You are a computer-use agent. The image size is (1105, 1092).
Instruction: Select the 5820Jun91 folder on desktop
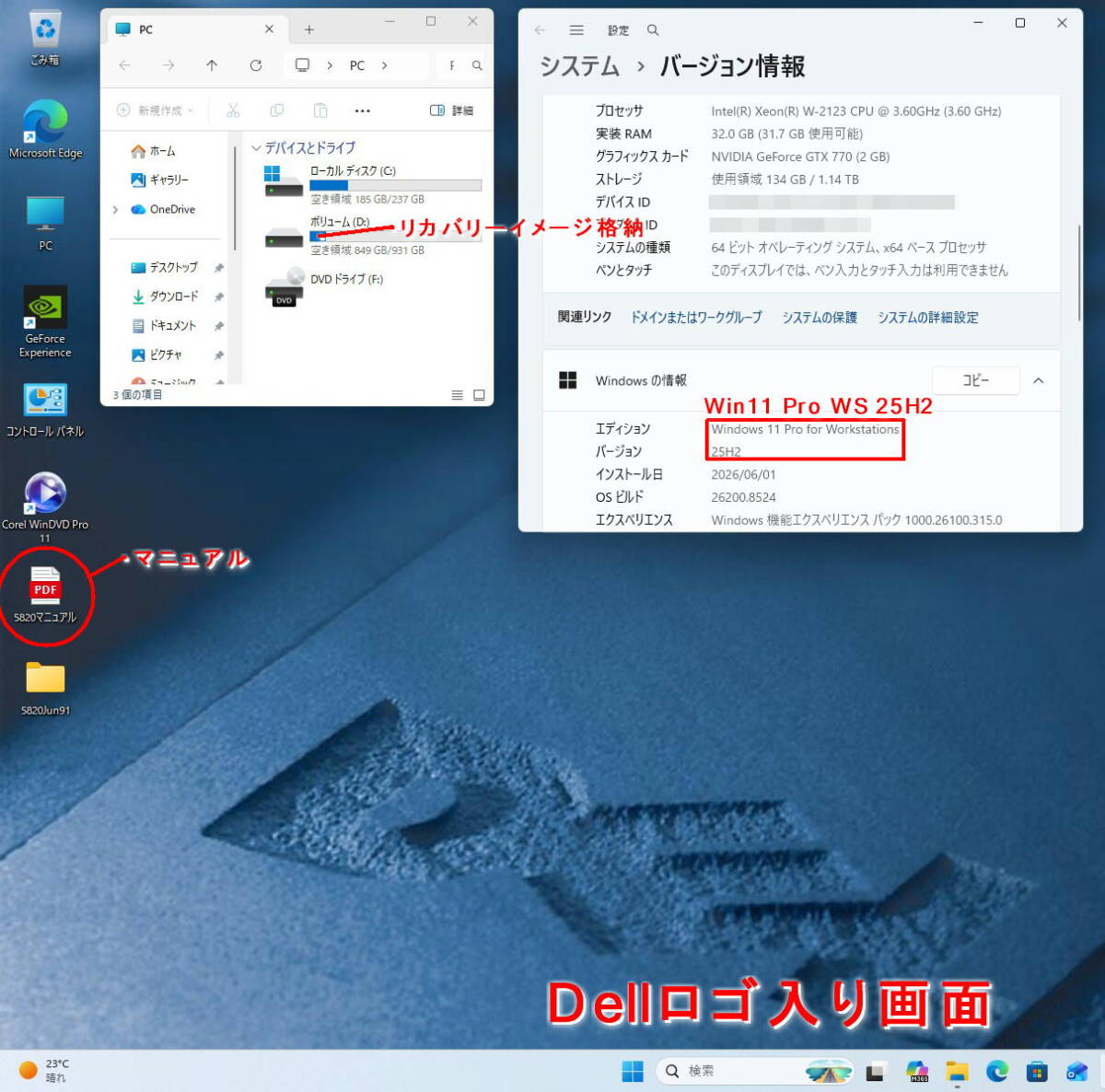pos(45,689)
